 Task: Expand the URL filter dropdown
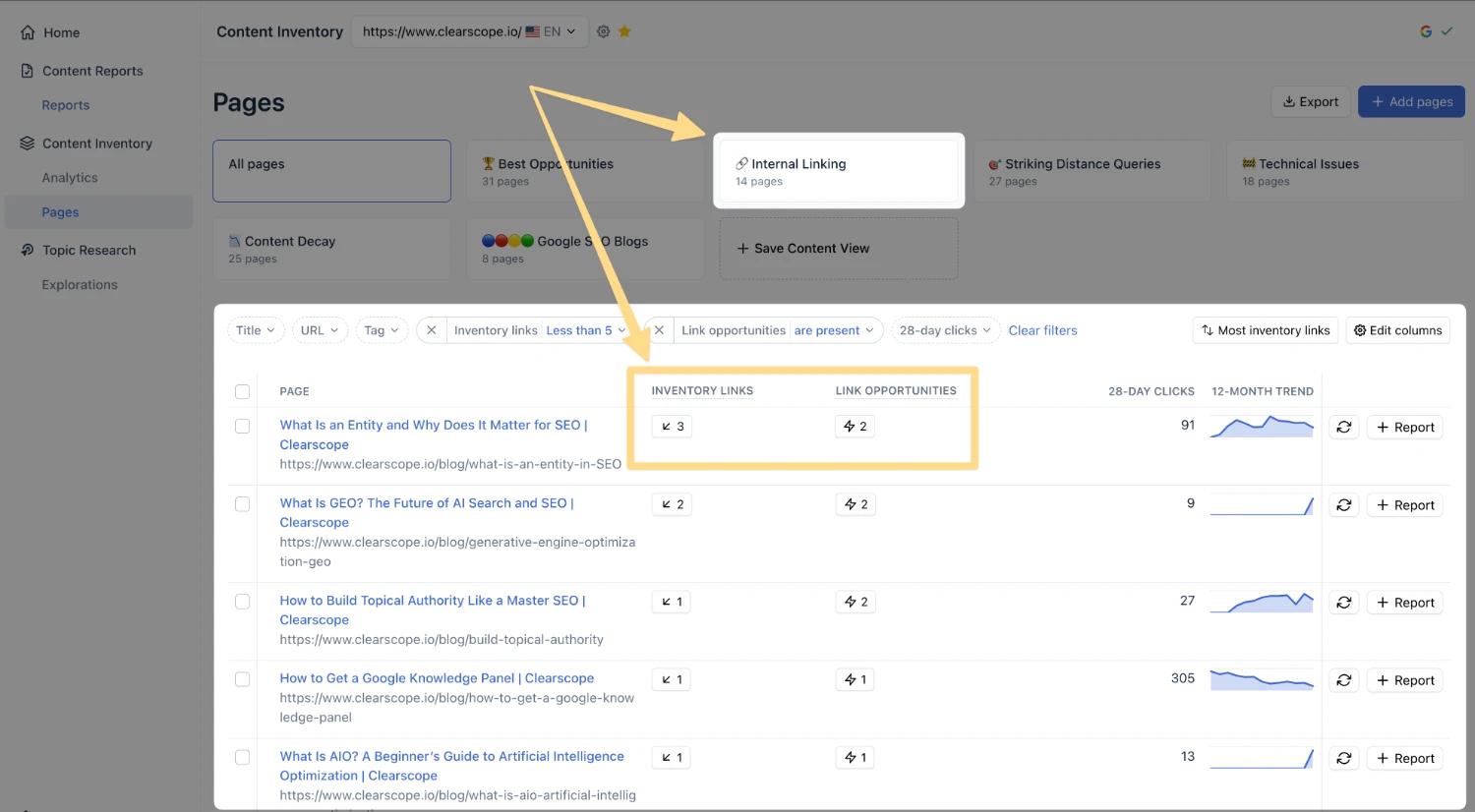pos(320,330)
